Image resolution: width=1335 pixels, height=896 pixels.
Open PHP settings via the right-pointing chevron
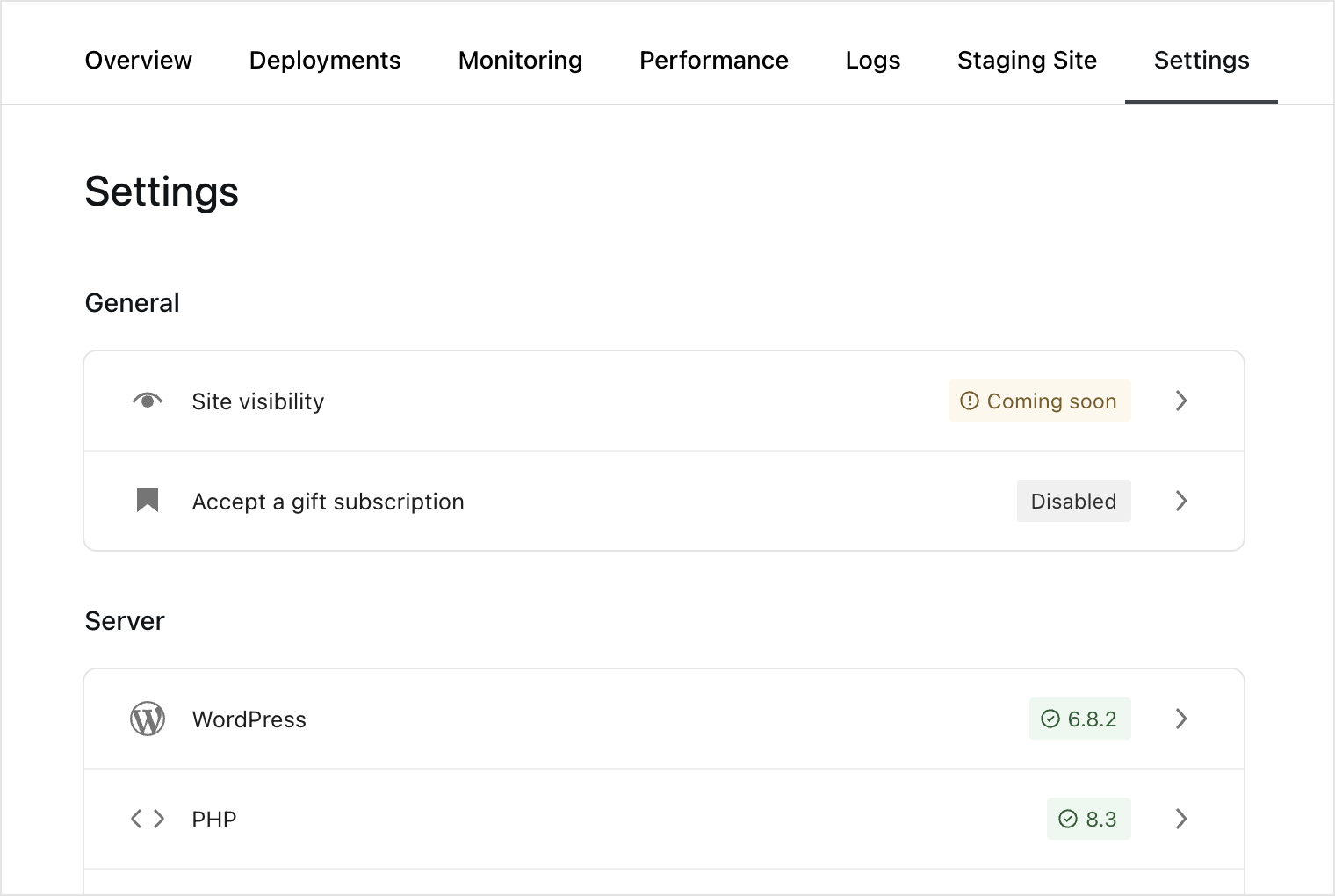1180,819
